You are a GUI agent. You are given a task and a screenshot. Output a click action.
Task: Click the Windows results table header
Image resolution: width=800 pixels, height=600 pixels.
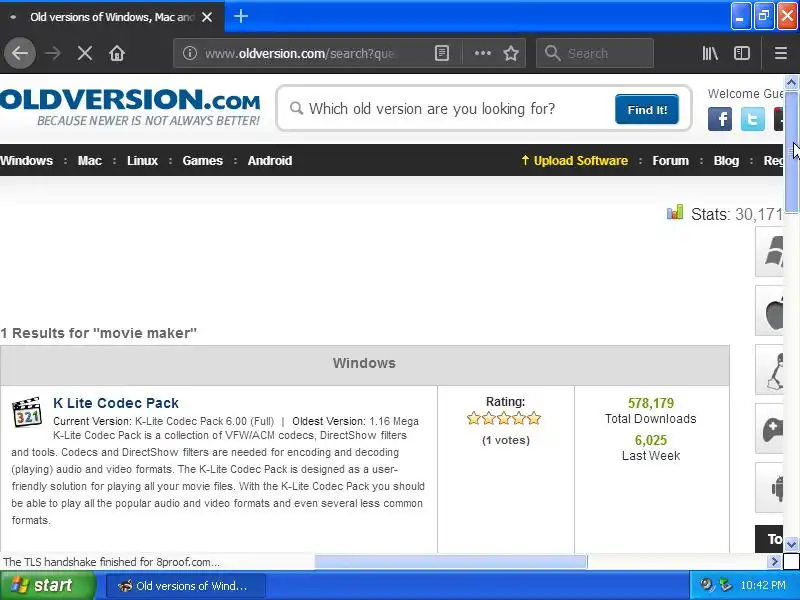[364, 363]
